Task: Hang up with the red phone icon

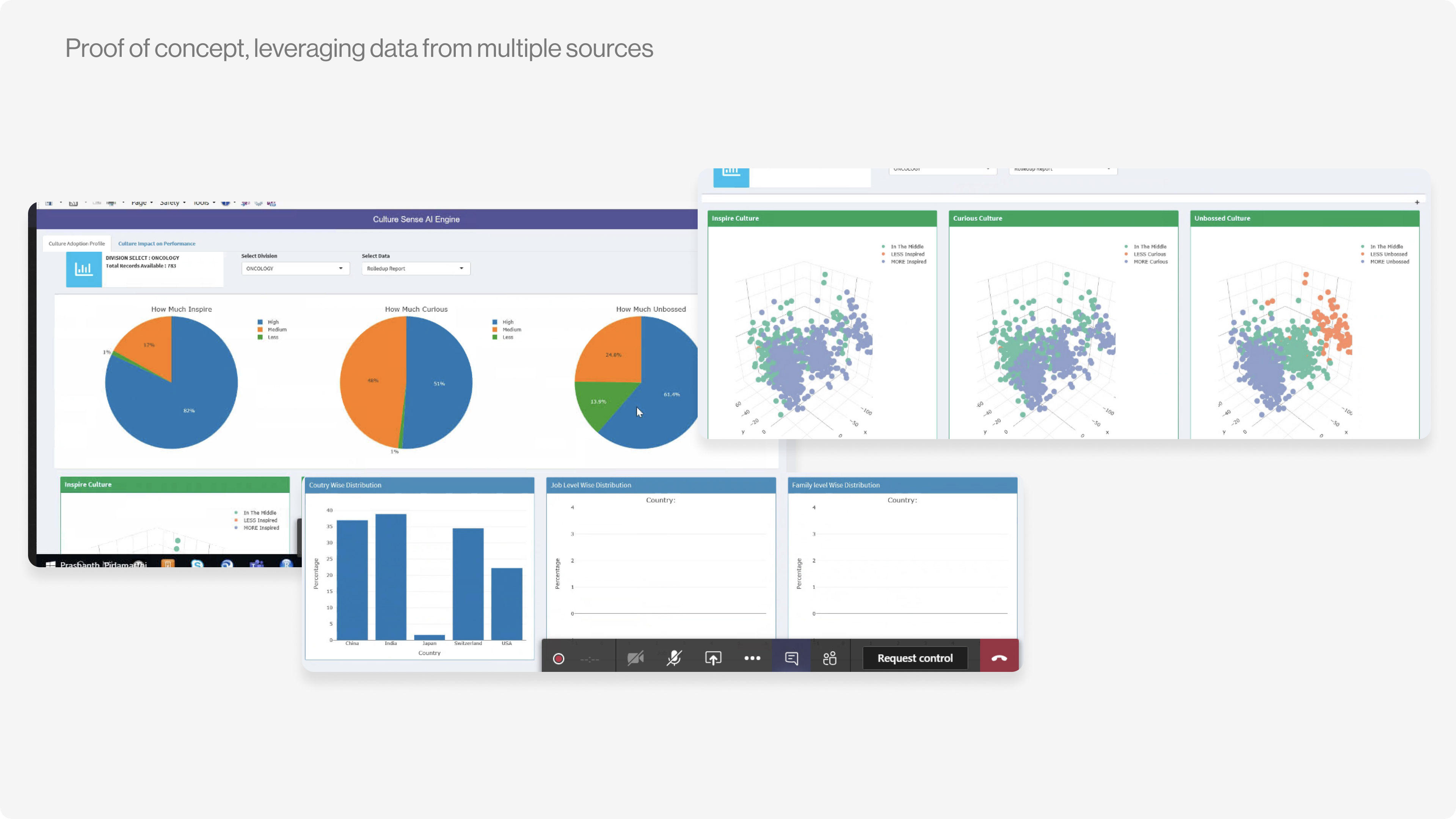Action: pyautogui.click(x=999, y=659)
